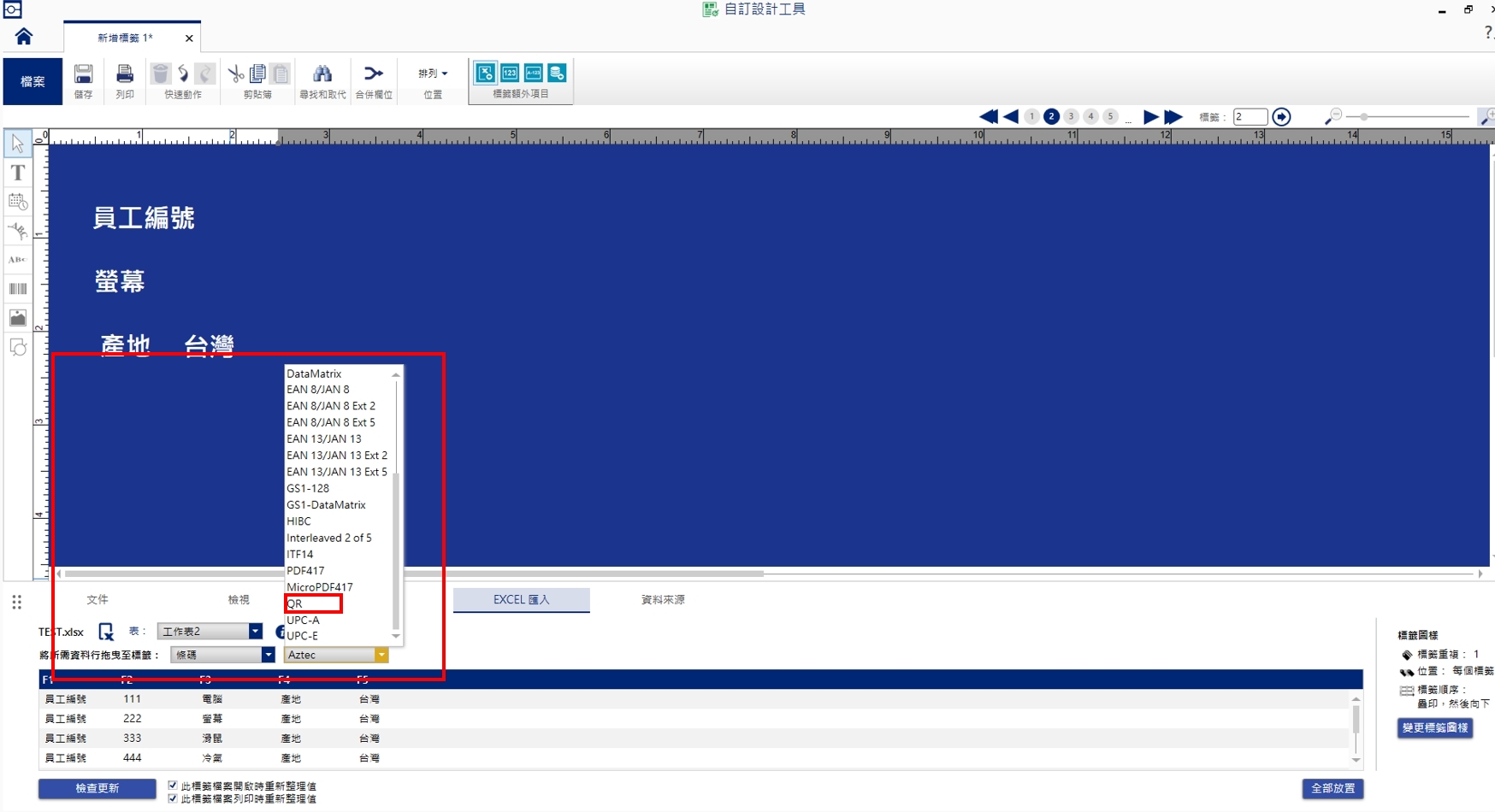
Task: Paste from clipboard icon
Action: tap(281, 74)
